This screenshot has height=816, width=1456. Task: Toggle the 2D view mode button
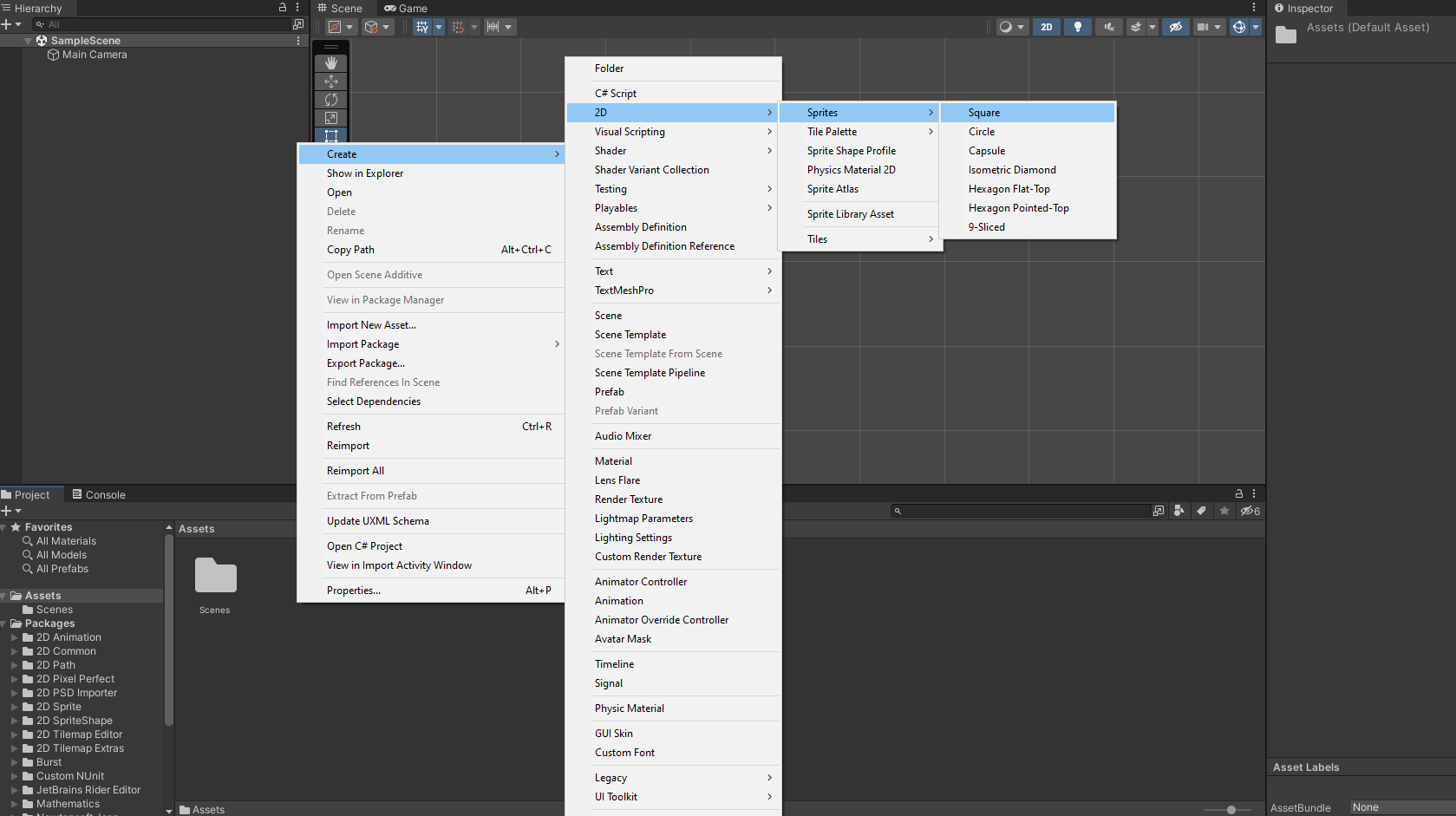click(x=1047, y=27)
